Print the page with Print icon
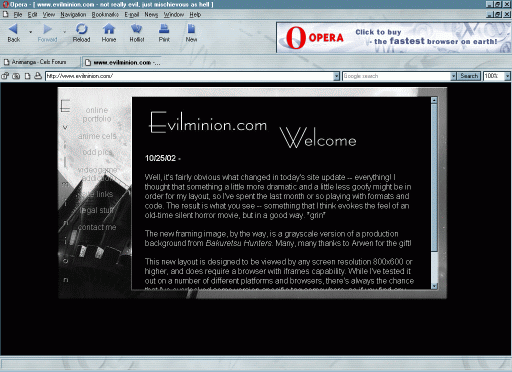Screen dimensions: 512x372 (164, 29)
